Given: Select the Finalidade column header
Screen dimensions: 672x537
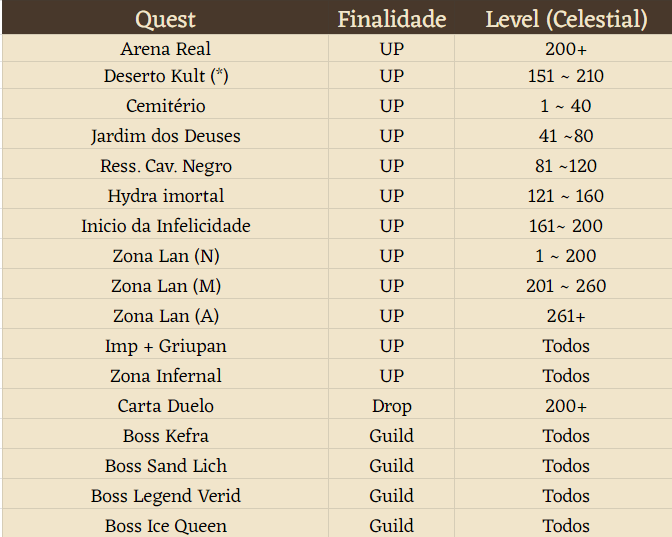Looking at the screenshot, I should tap(392, 18).
